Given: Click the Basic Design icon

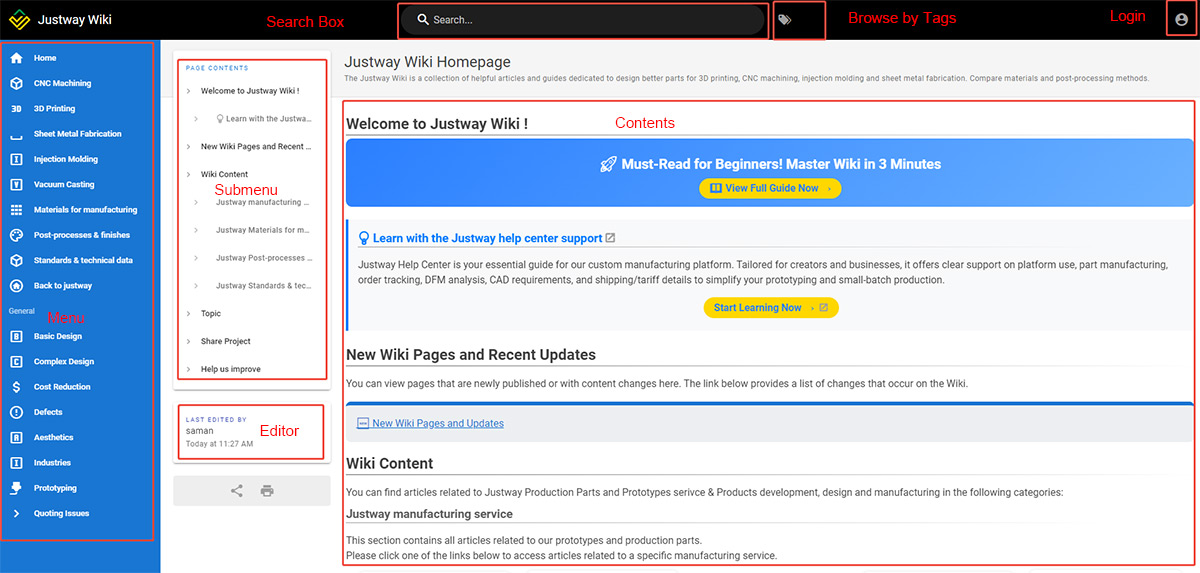Looking at the screenshot, I should [16, 336].
